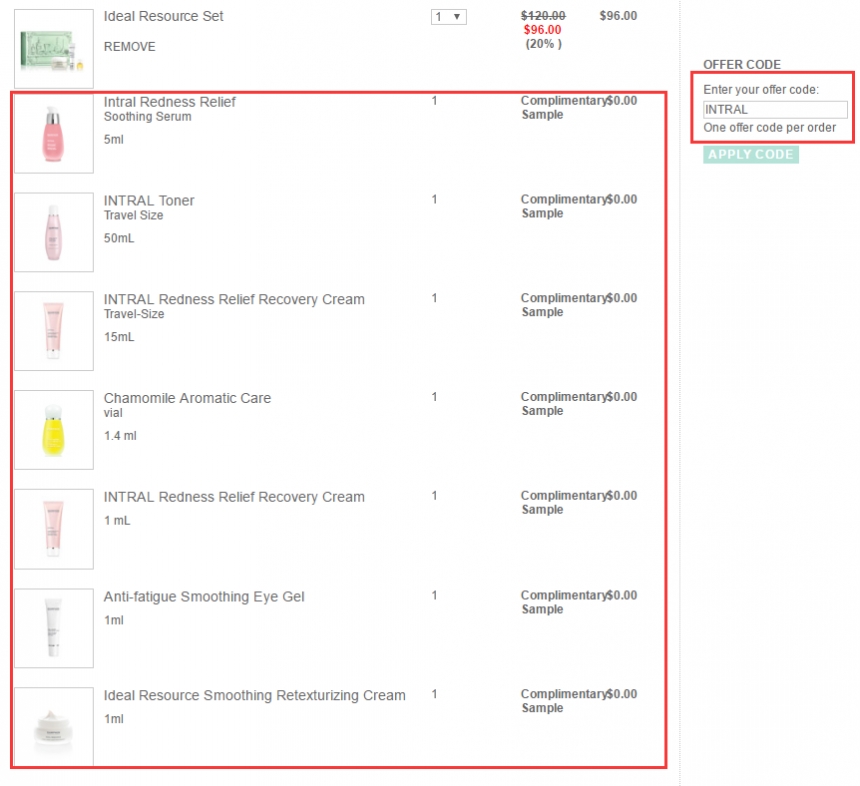View the Anti-fatigue Smoothing Eye Gel image
Image resolution: width=860 pixels, height=786 pixels.
coord(54,629)
